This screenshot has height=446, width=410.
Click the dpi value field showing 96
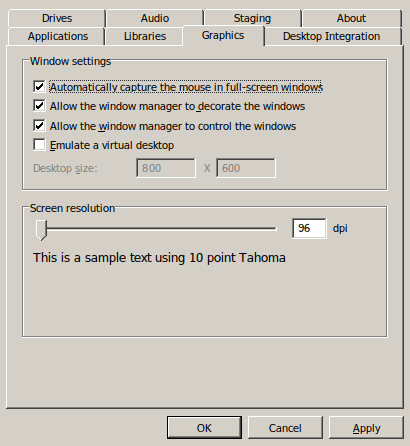309,228
